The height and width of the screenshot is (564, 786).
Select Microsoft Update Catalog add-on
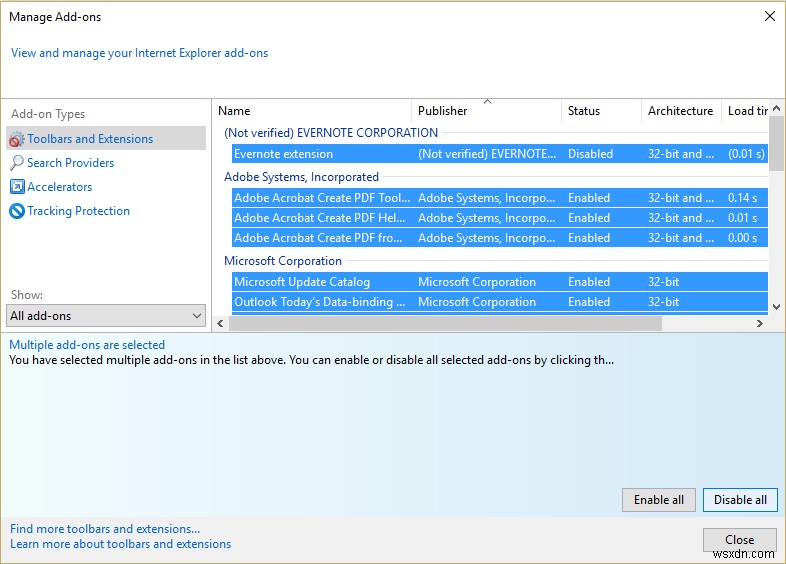[302, 282]
